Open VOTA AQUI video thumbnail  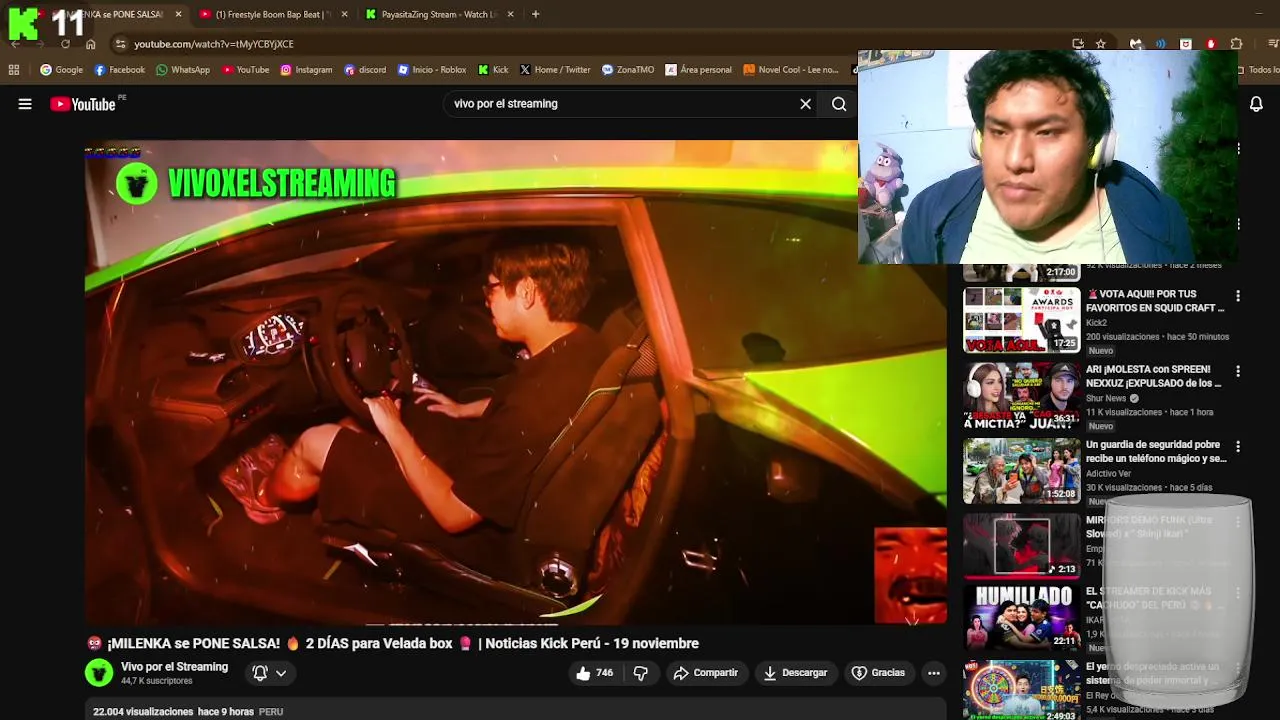1021,321
